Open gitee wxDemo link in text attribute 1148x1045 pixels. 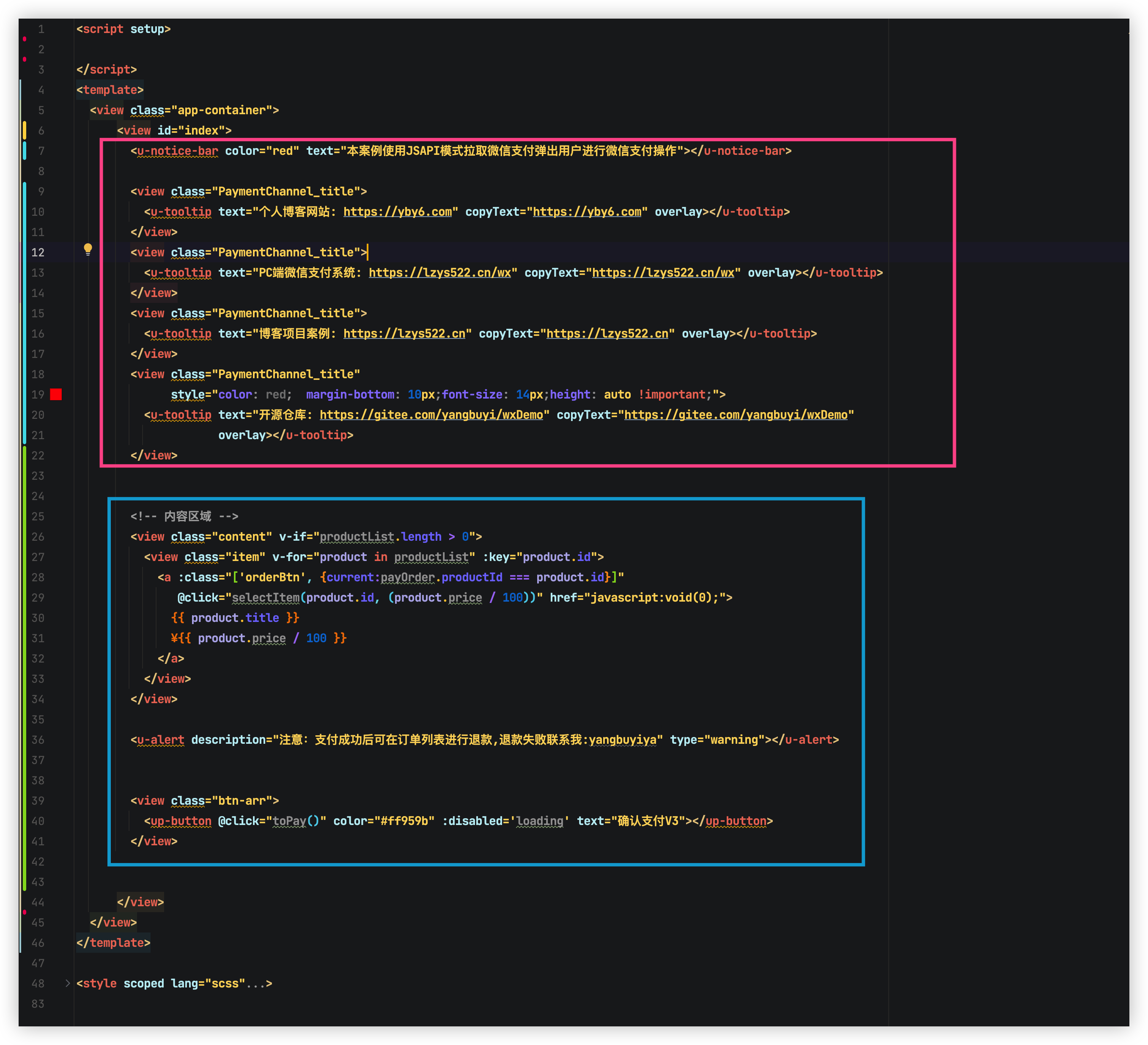pos(431,415)
